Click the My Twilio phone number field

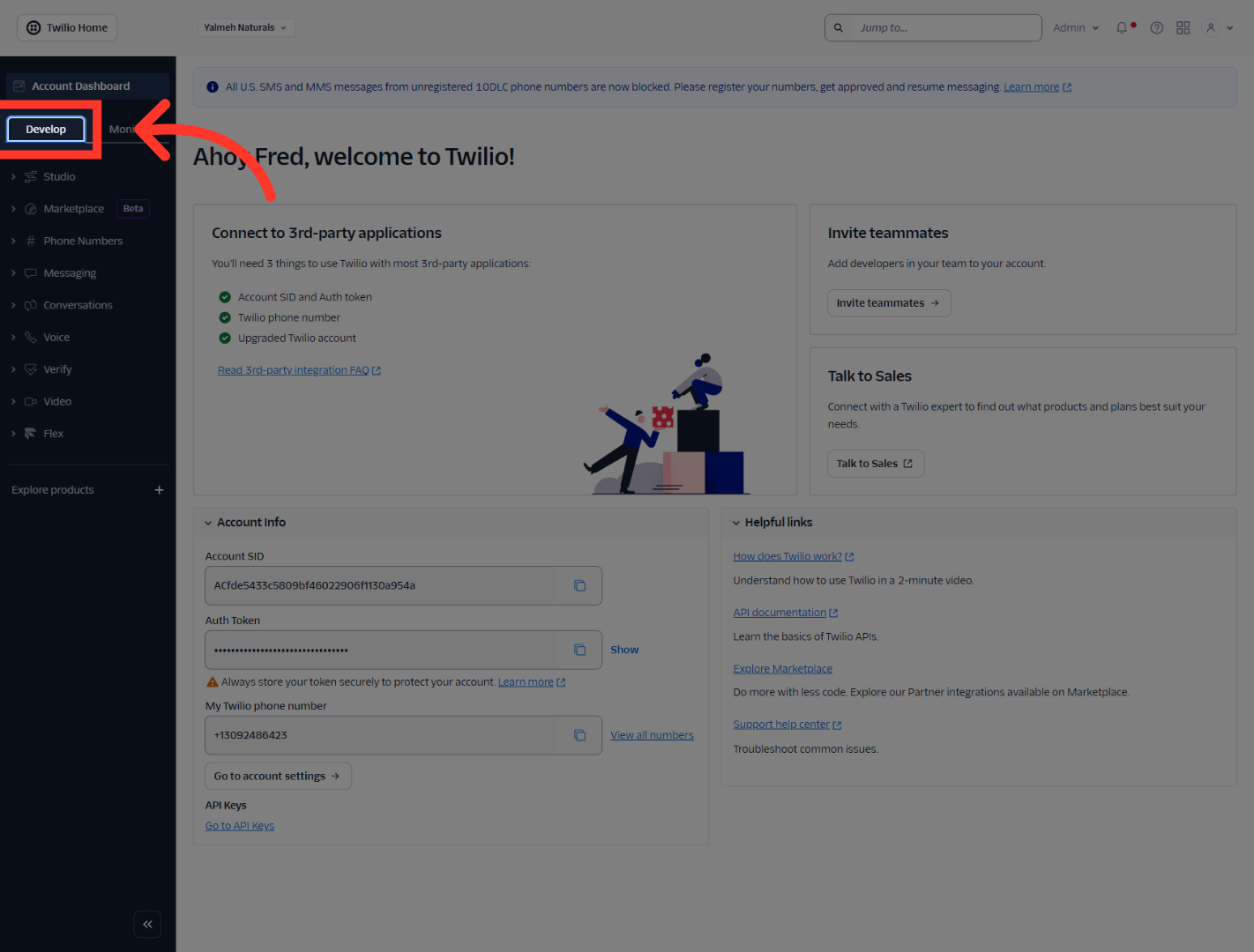click(x=403, y=735)
